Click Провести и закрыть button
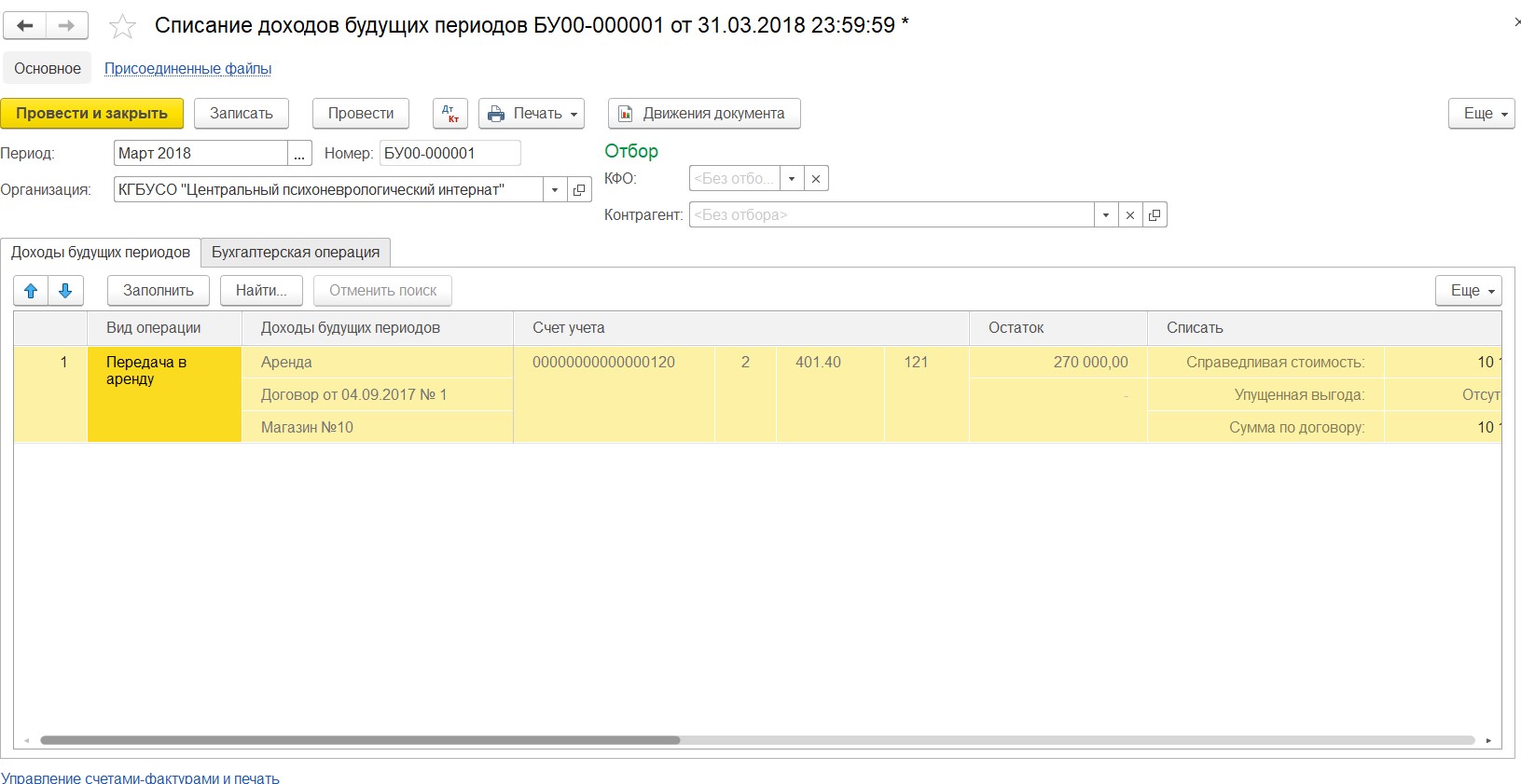Viewport: 1521px width, 784px height. (x=91, y=114)
